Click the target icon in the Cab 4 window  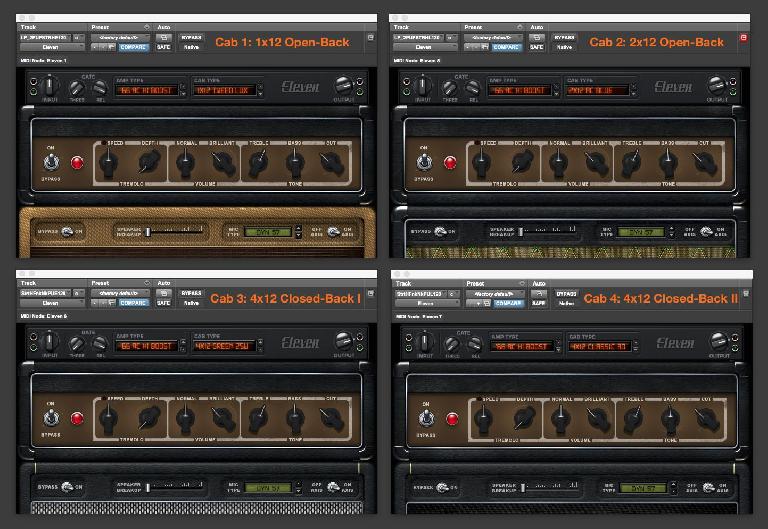(x=746, y=293)
